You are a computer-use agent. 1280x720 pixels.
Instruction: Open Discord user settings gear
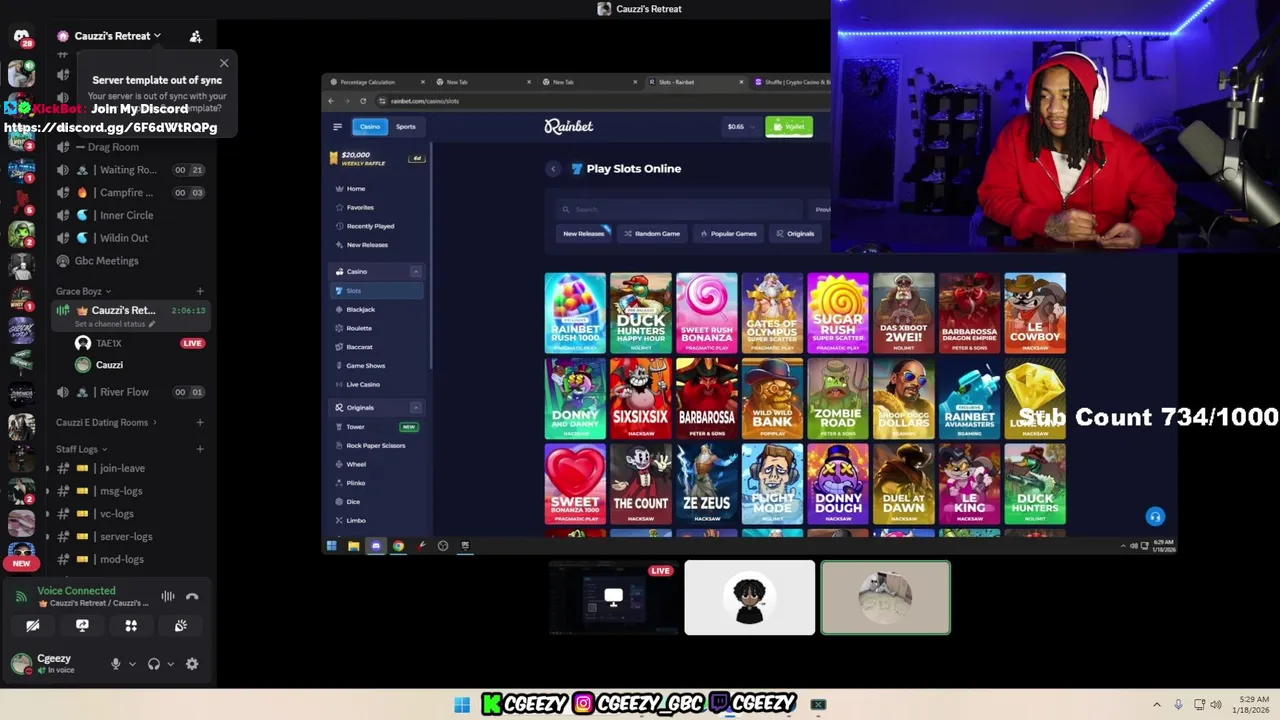click(x=192, y=664)
